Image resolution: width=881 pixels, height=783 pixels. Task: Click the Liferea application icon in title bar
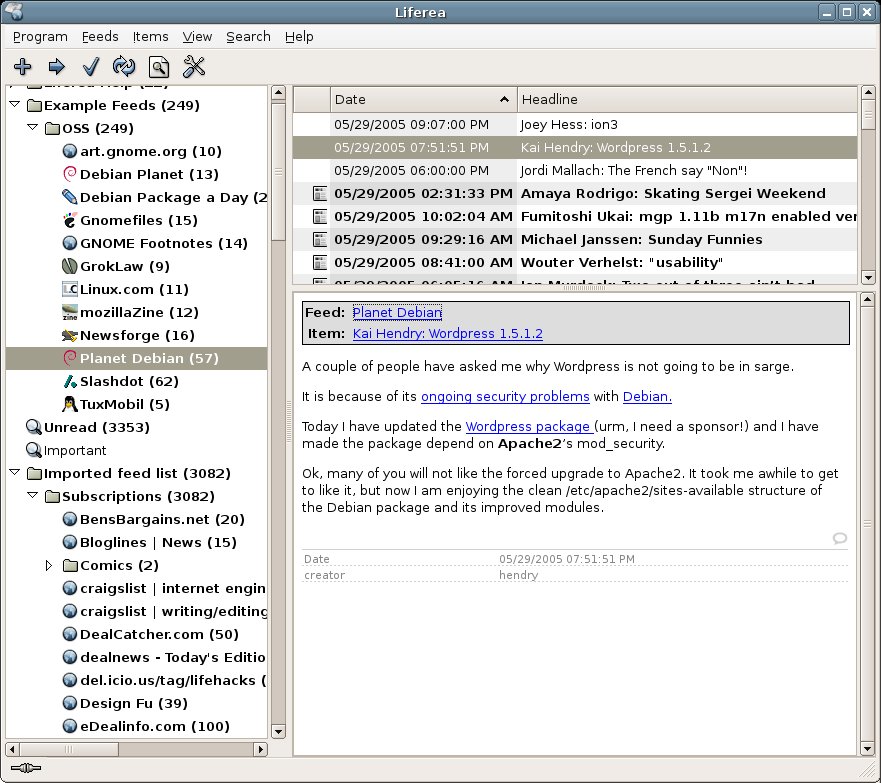(13, 11)
